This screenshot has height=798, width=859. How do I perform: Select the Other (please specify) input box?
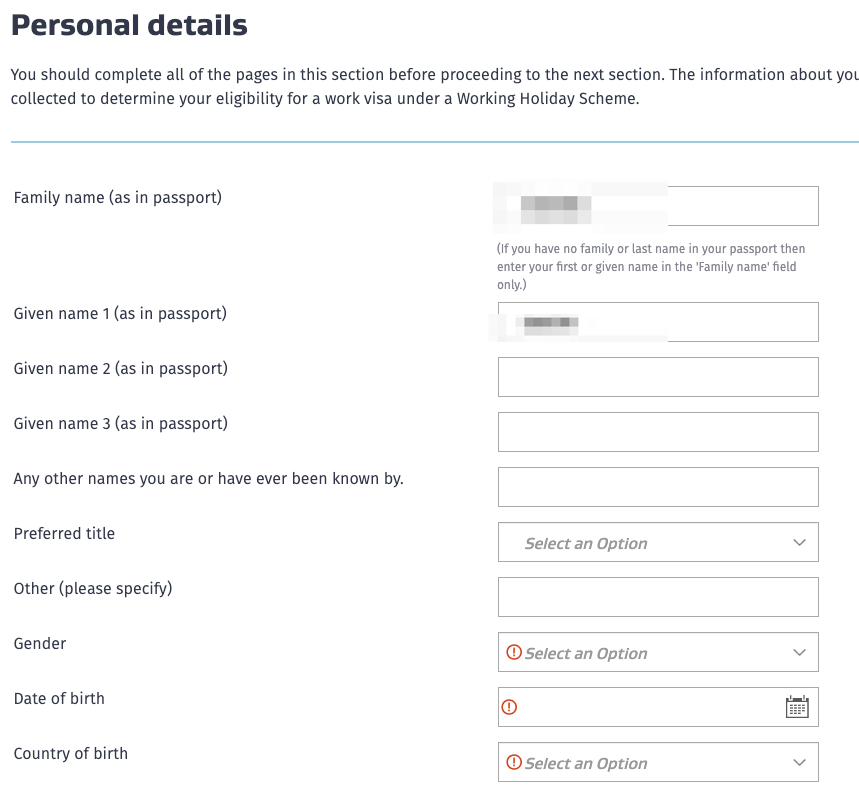[658, 597]
